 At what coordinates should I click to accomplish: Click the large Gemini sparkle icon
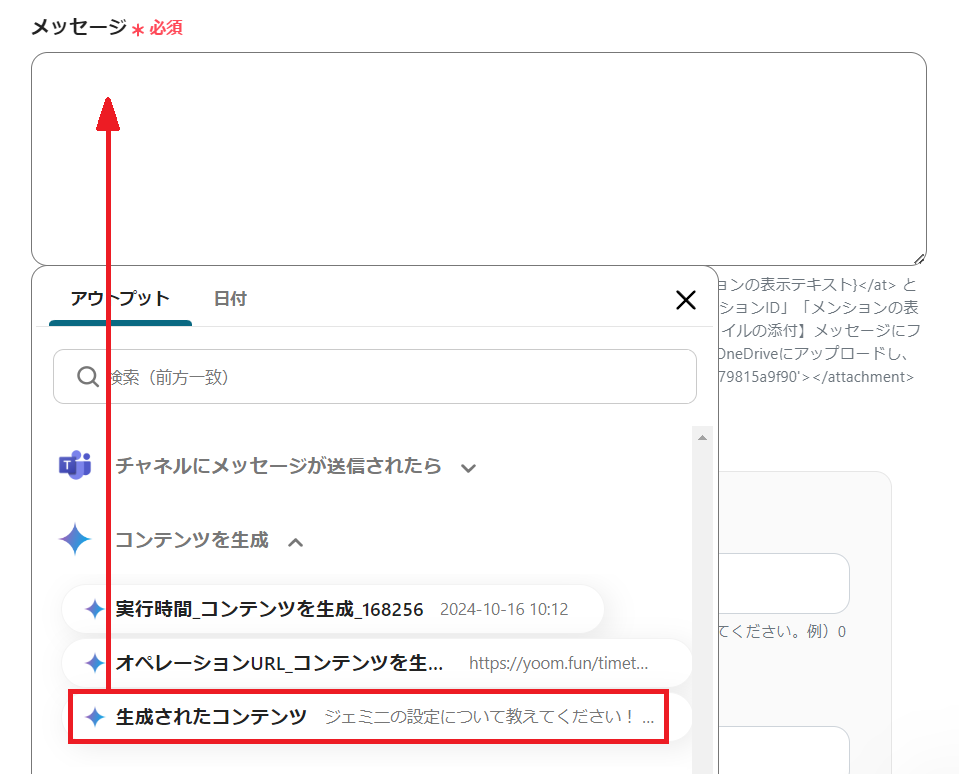(x=75, y=539)
